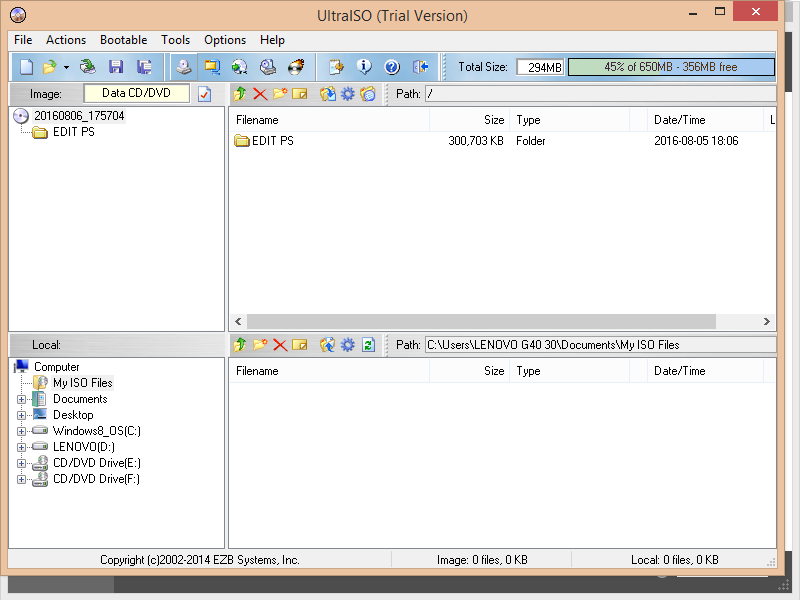800x600 pixels.
Task: Click Rename icon in local pane
Action: 299,345
